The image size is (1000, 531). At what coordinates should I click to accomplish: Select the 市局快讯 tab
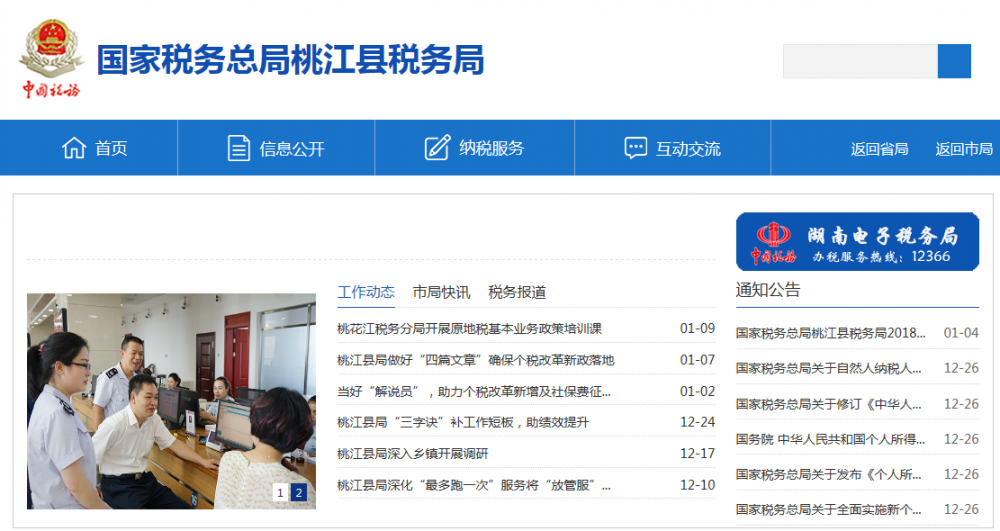click(441, 292)
